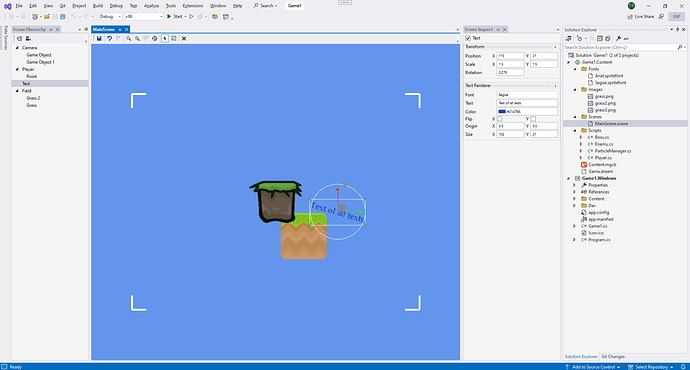Screen dimensions: 690x370
Task: Toggle the Text enabled checkbox in inspector
Action: click(x=468, y=38)
